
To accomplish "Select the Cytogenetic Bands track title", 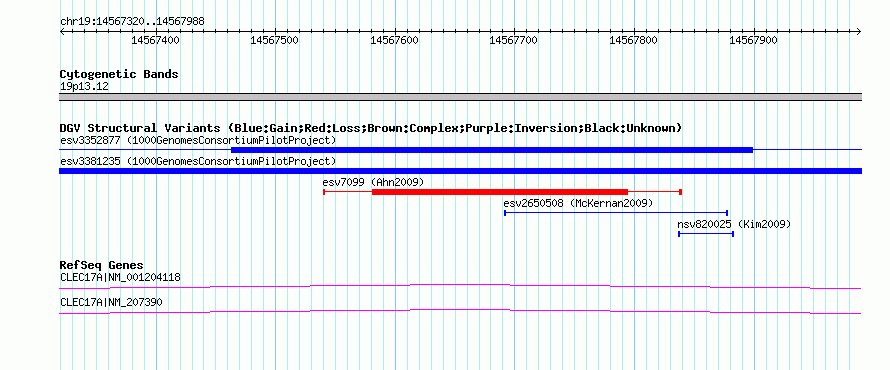I will click(119, 74).
